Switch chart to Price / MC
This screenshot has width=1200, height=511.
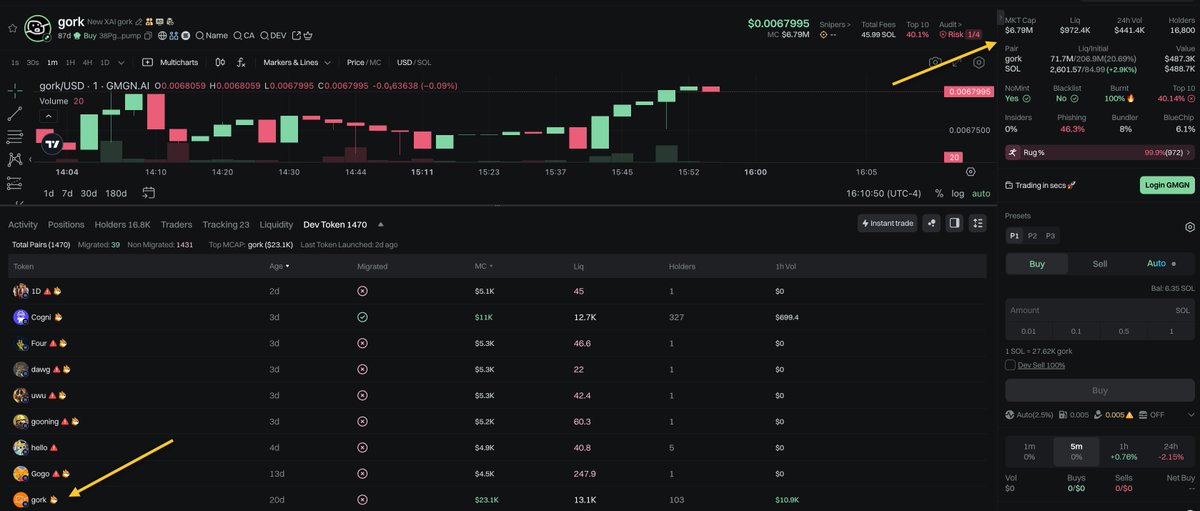click(x=364, y=62)
